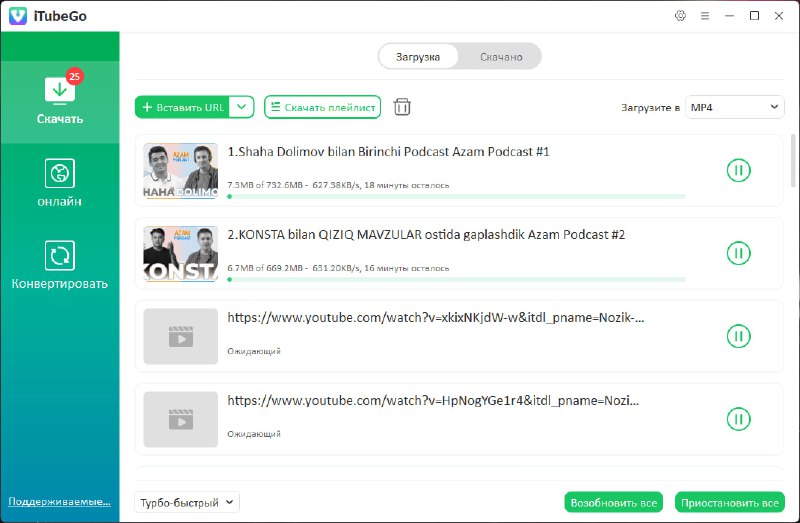Click URL text with HpNogYGe1r4

pyautogui.click(x=433, y=401)
